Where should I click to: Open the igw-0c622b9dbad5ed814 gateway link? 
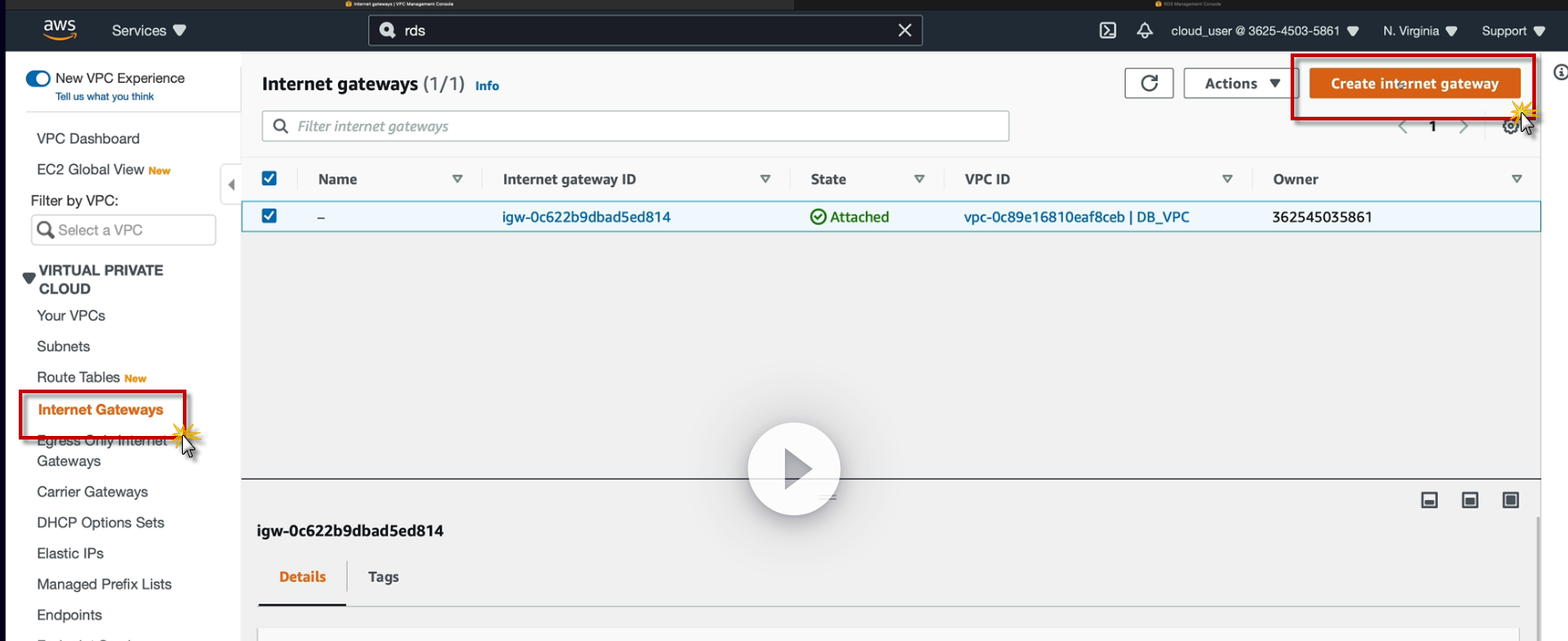586,217
